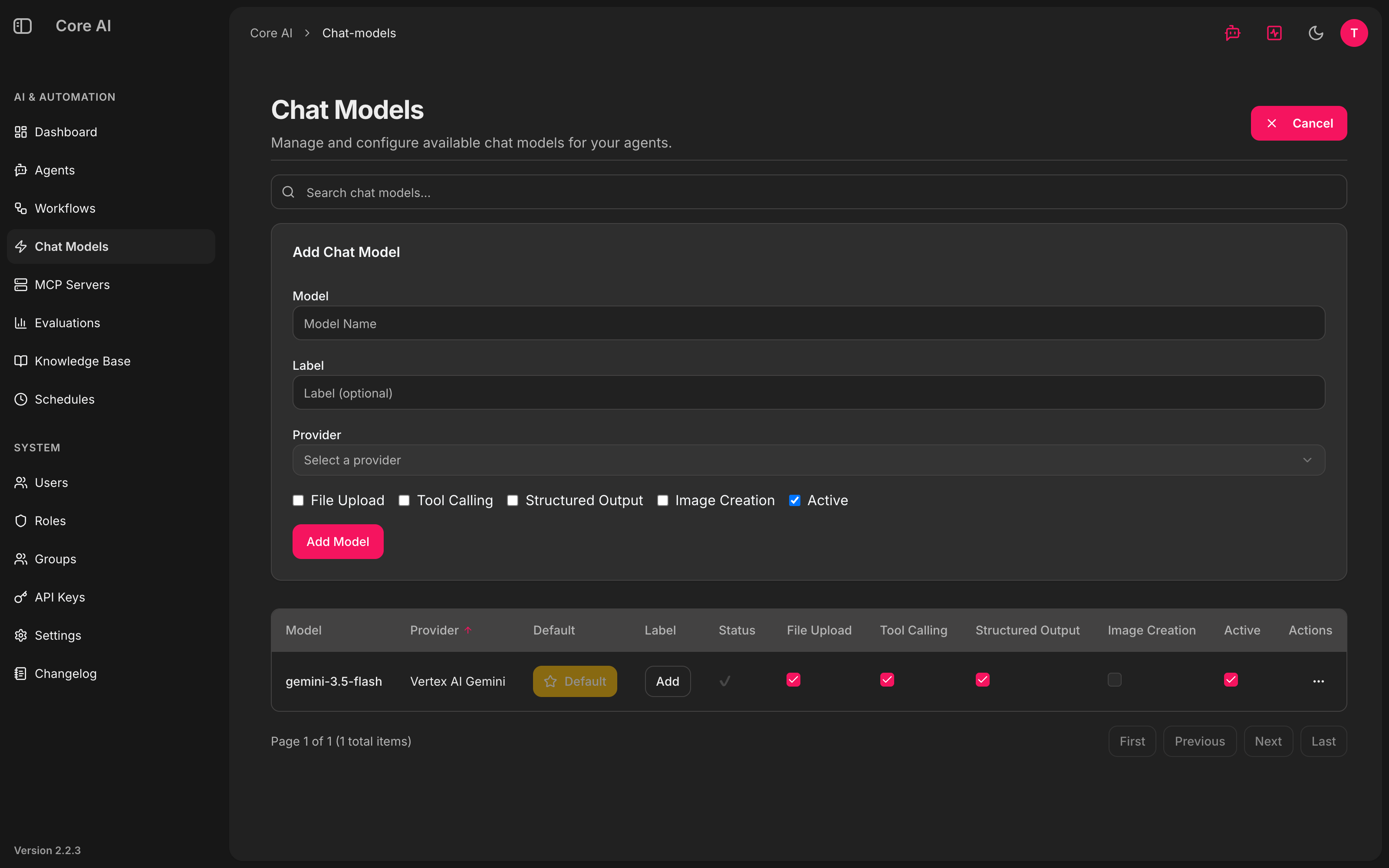The height and width of the screenshot is (868, 1389).
Task: Open the Select a provider dropdown
Action: click(x=809, y=460)
